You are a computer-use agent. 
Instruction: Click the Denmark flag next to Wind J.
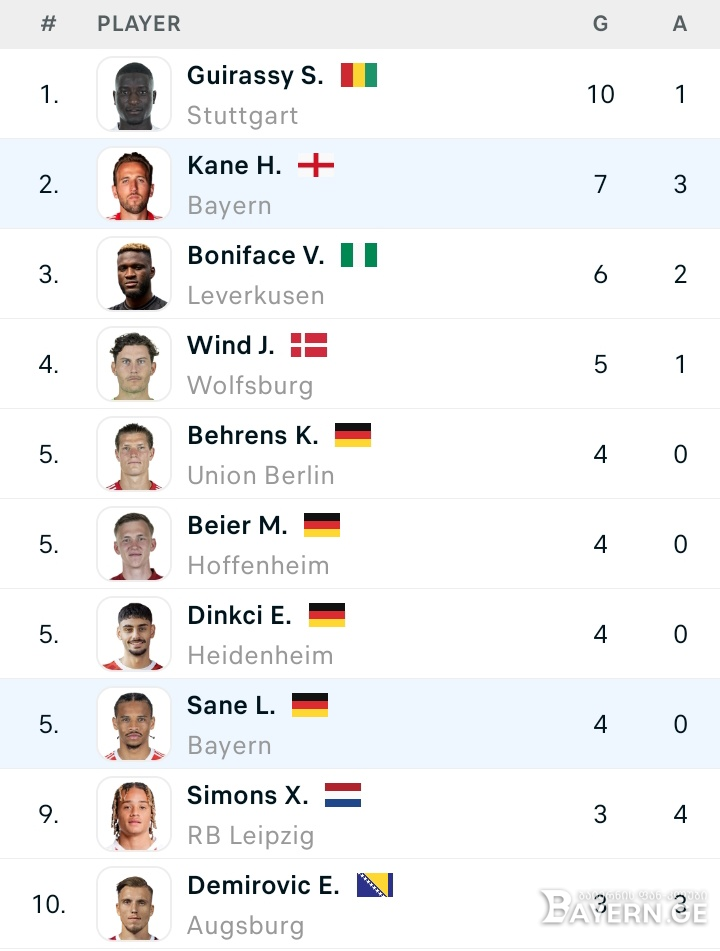[309, 345]
